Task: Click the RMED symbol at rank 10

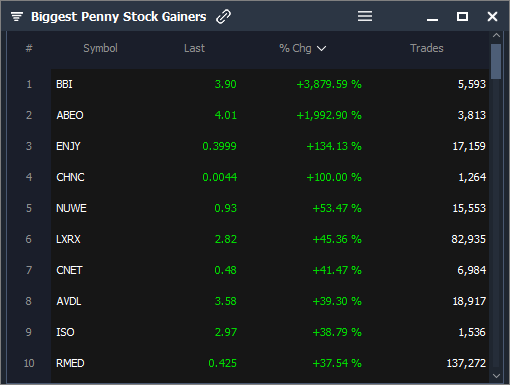Action: pos(70,363)
